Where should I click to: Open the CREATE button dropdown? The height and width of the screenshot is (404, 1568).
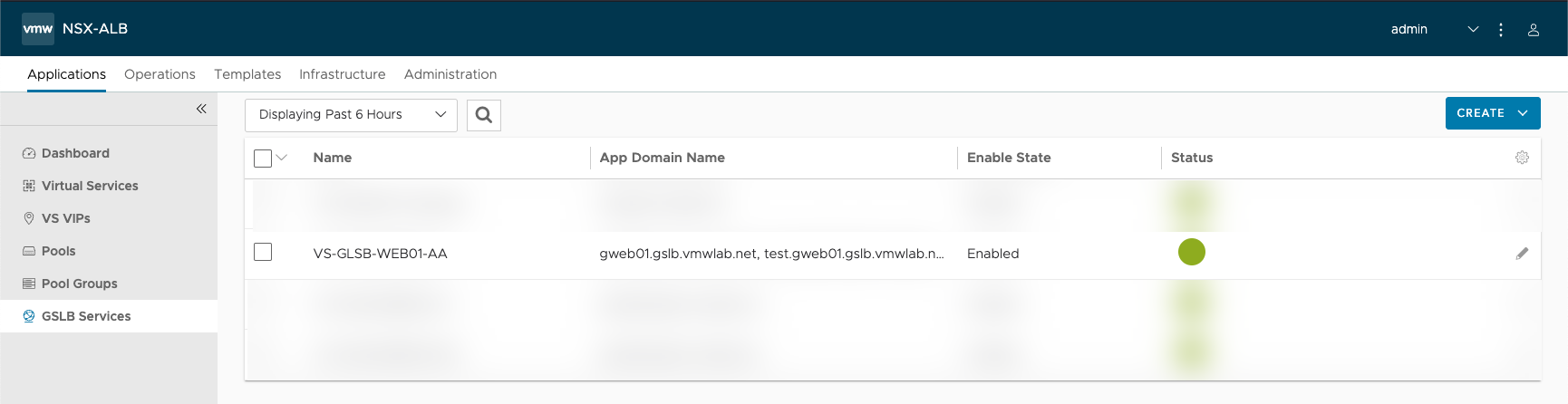coord(1493,113)
